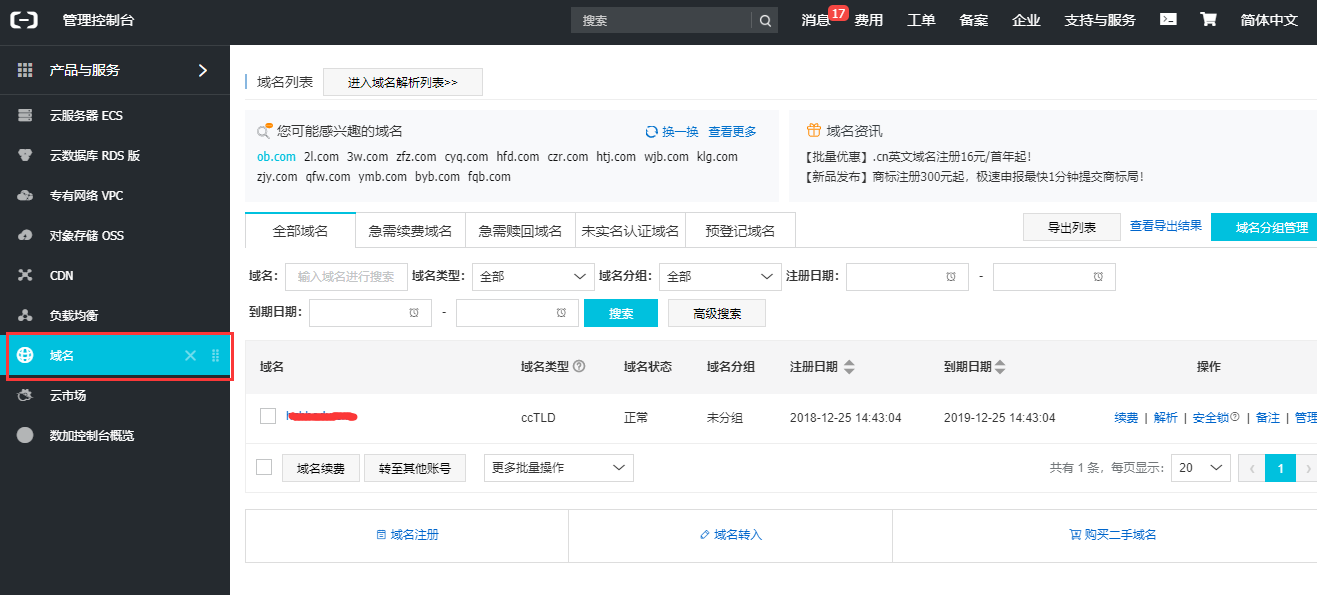Open the 更多批量操作 dropdown

[559, 468]
